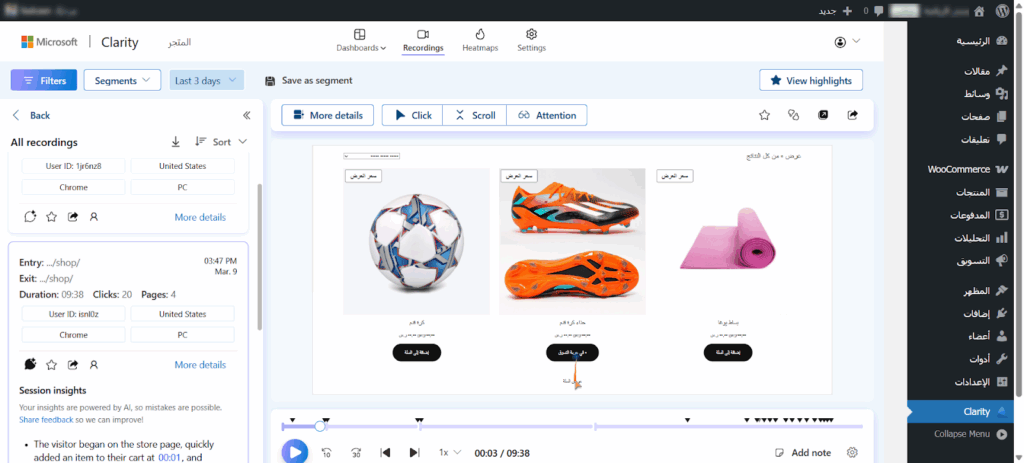Toggle the Attention overlay mode
This screenshot has height=463, width=1024.
[546, 115]
